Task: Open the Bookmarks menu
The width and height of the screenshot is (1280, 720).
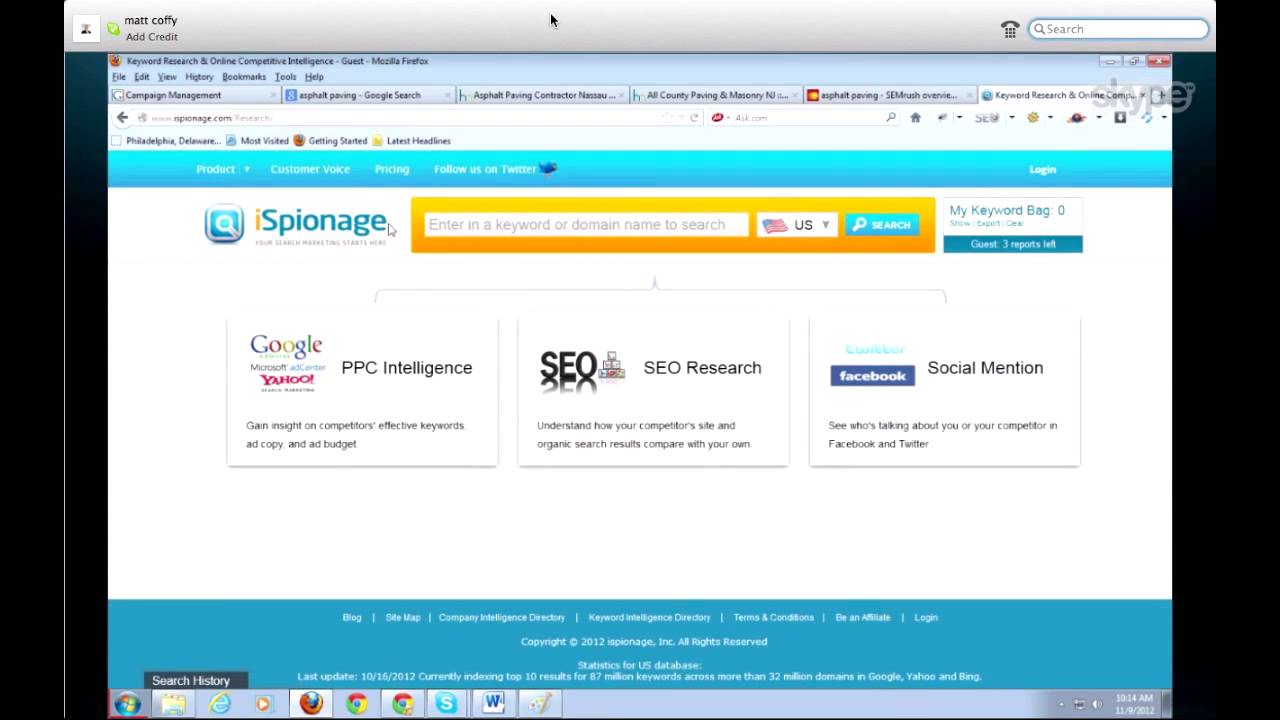Action: pyautogui.click(x=244, y=77)
